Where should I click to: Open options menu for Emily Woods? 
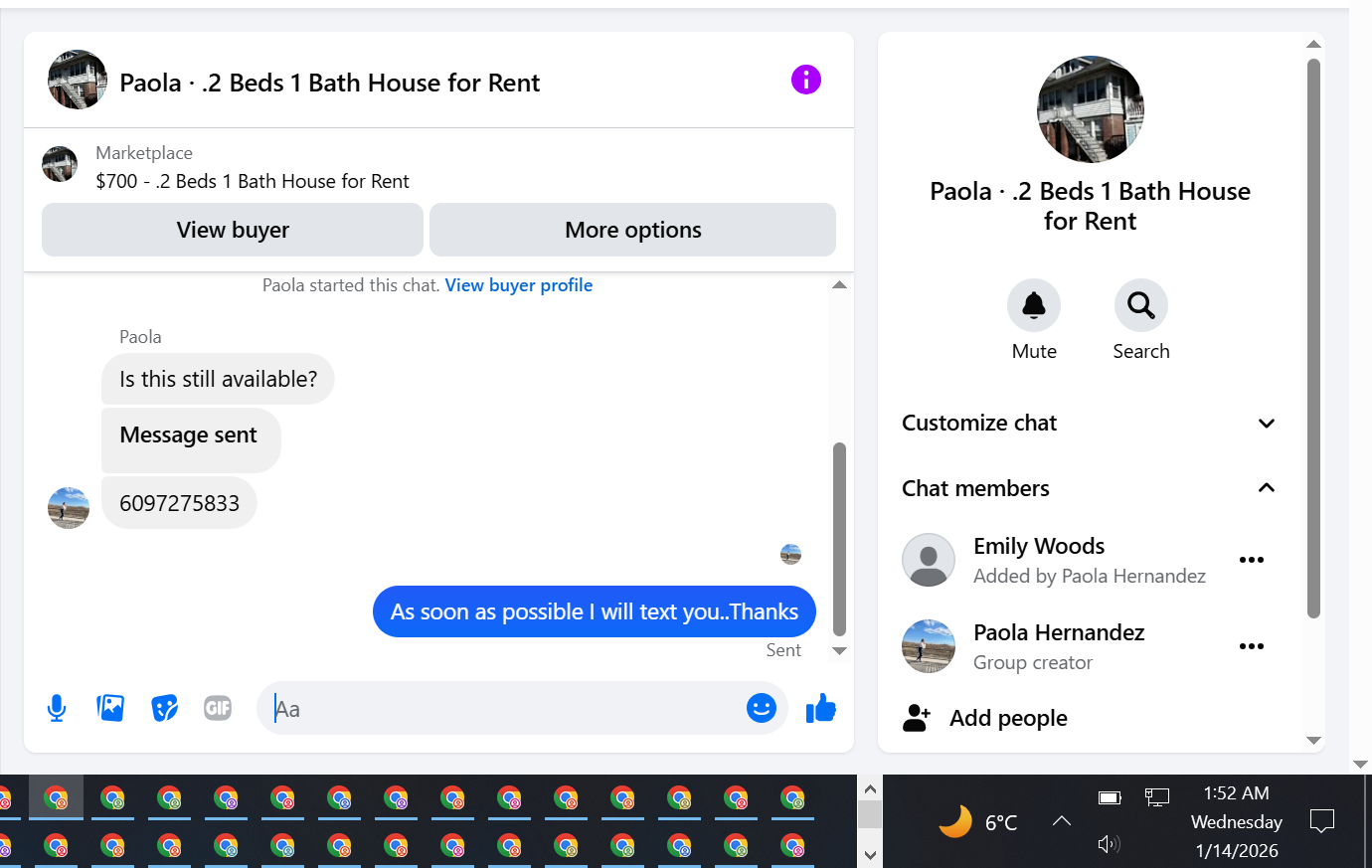tap(1252, 560)
